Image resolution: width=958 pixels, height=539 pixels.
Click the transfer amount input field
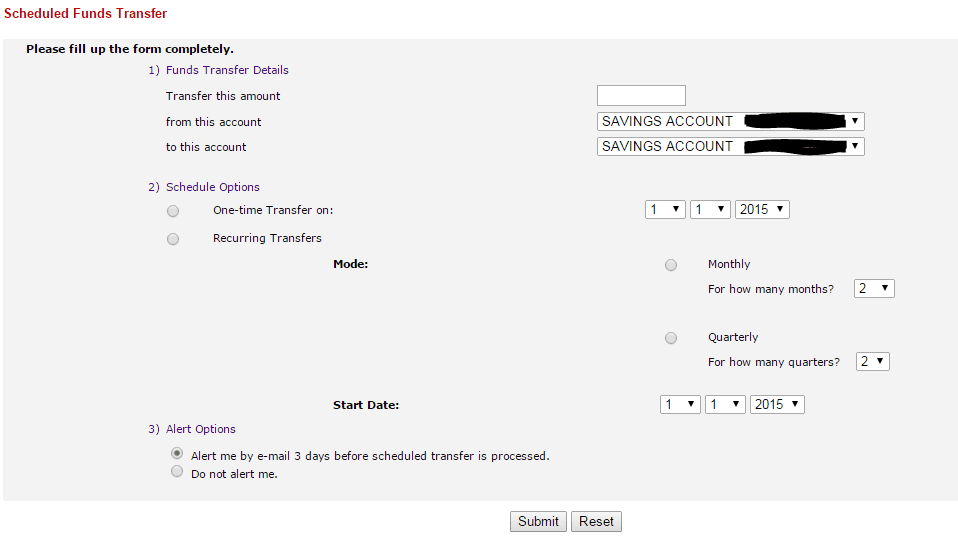[641, 96]
